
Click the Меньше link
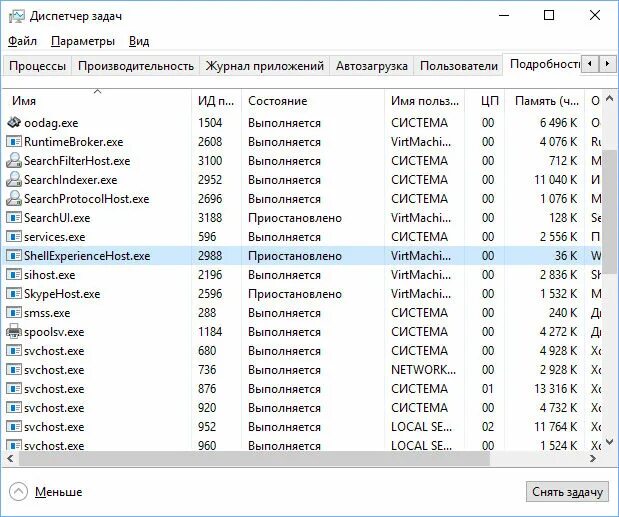click(x=58, y=492)
